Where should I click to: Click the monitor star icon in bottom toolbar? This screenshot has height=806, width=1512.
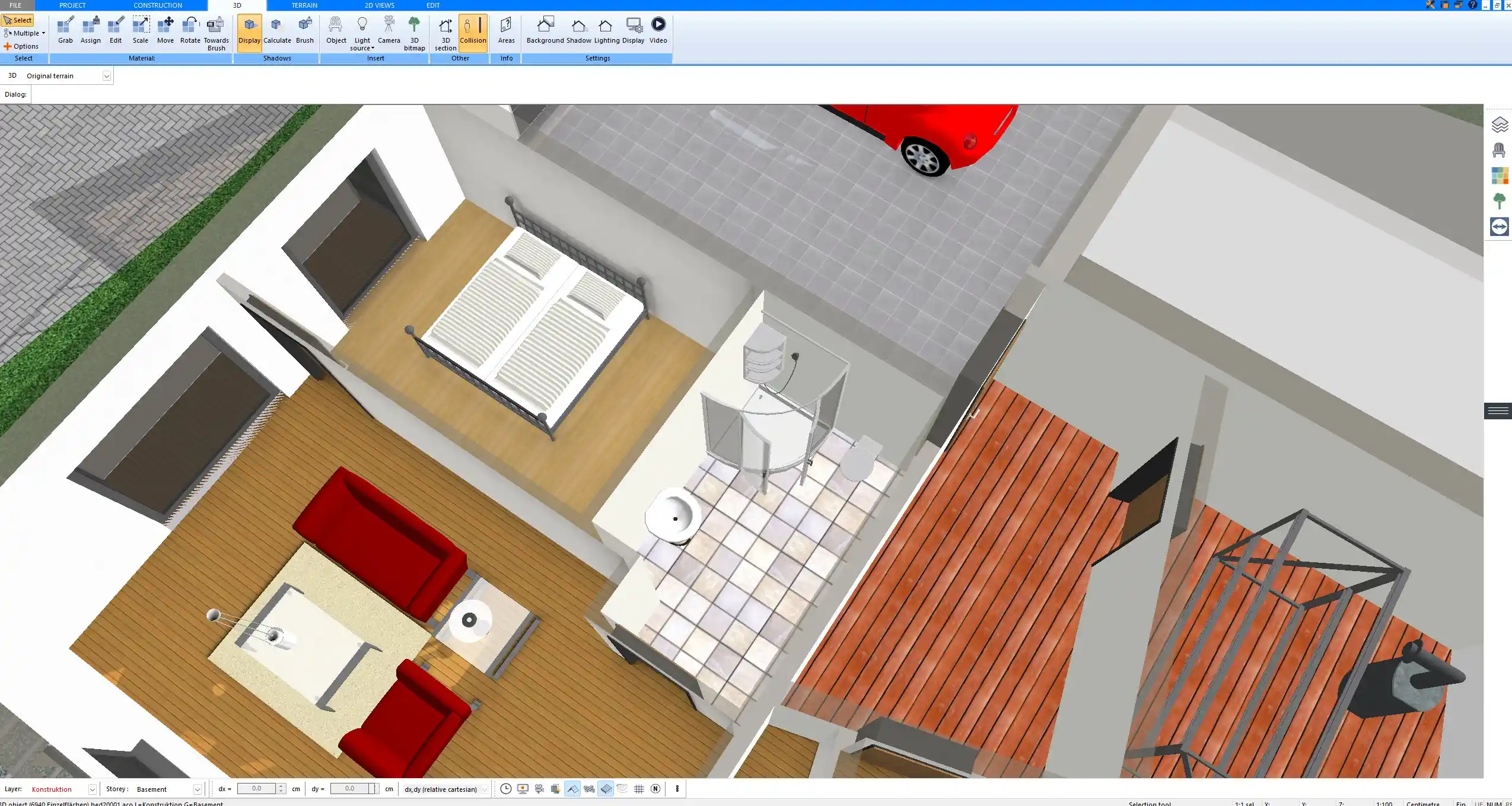[x=523, y=789]
